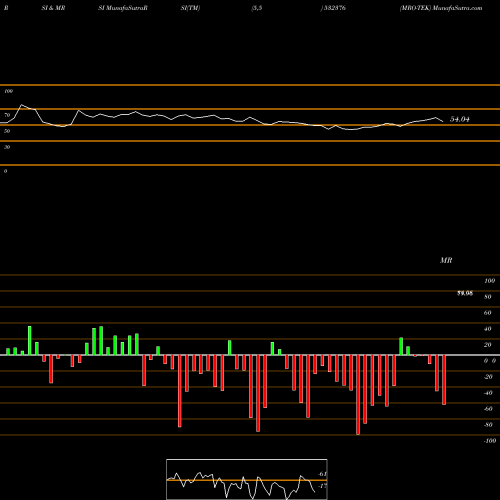Open the mini RSI thumbnail chart
The width and height of the screenshot is (500, 500).
[x=247, y=479]
